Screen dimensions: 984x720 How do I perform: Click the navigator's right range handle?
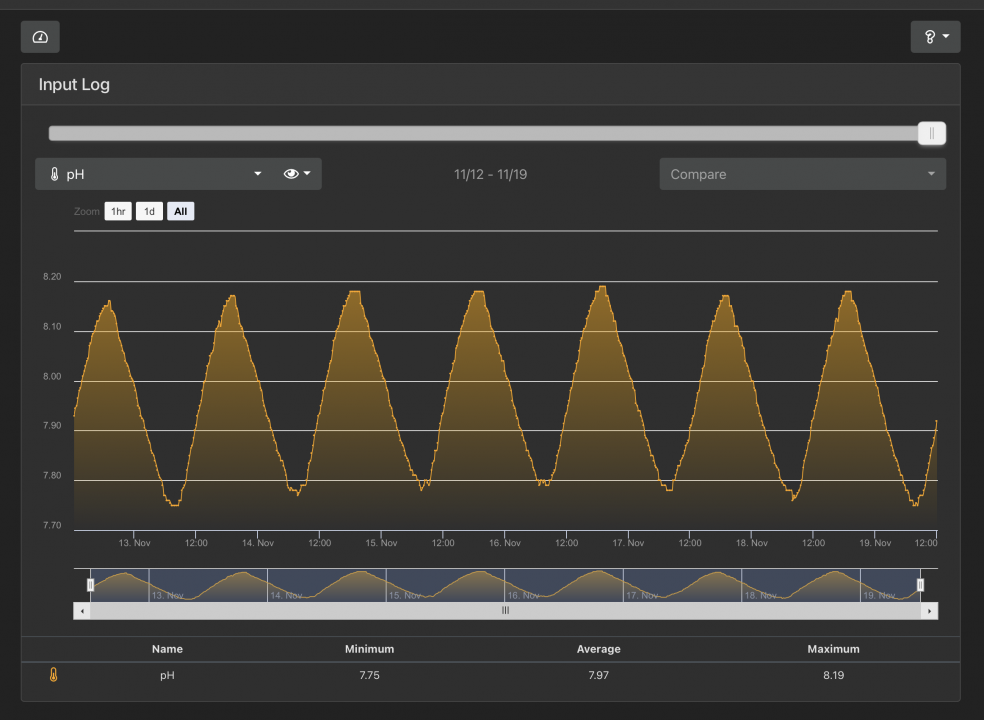click(x=921, y=584)
